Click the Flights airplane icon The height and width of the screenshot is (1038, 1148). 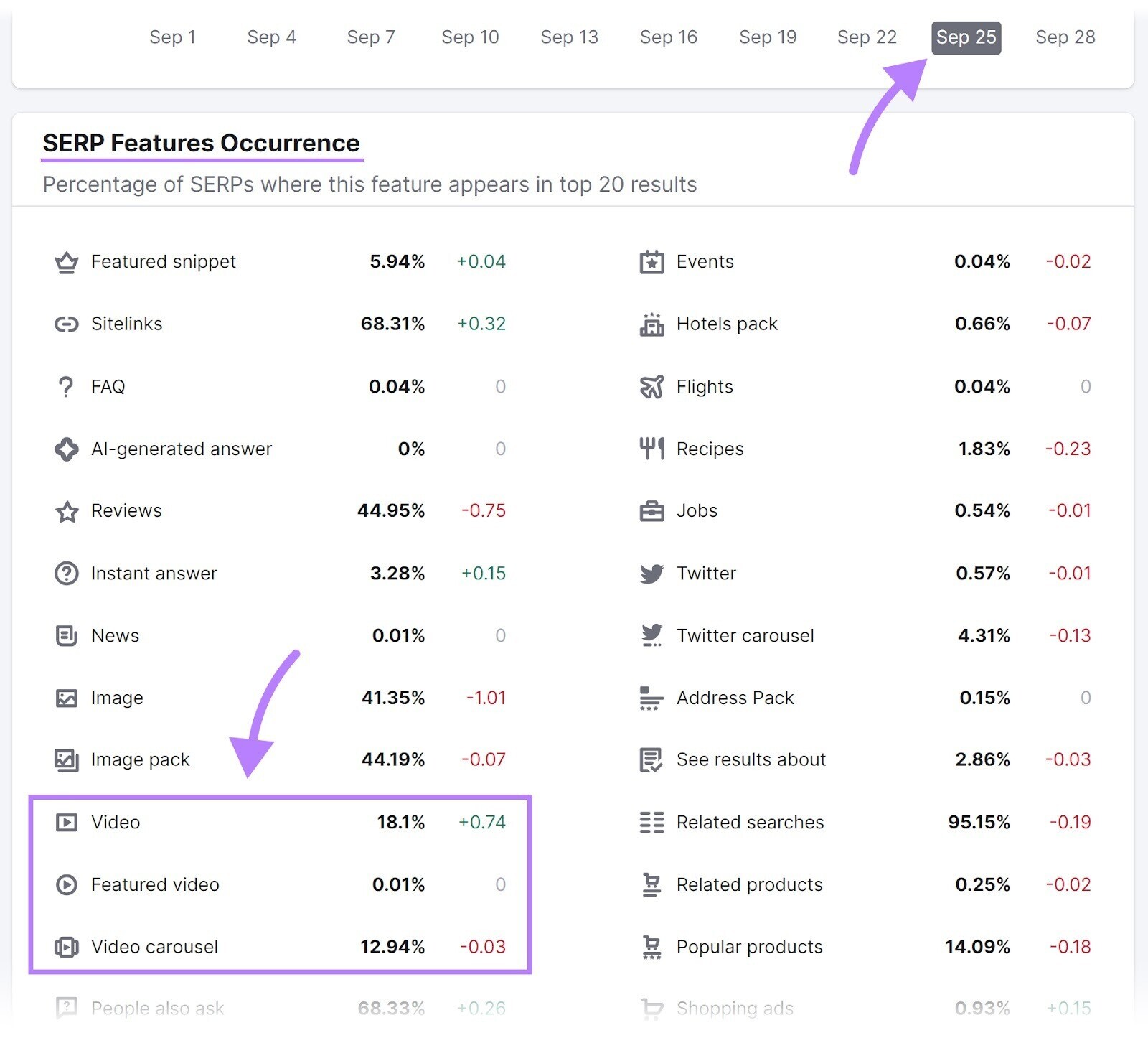coord(651,387)
